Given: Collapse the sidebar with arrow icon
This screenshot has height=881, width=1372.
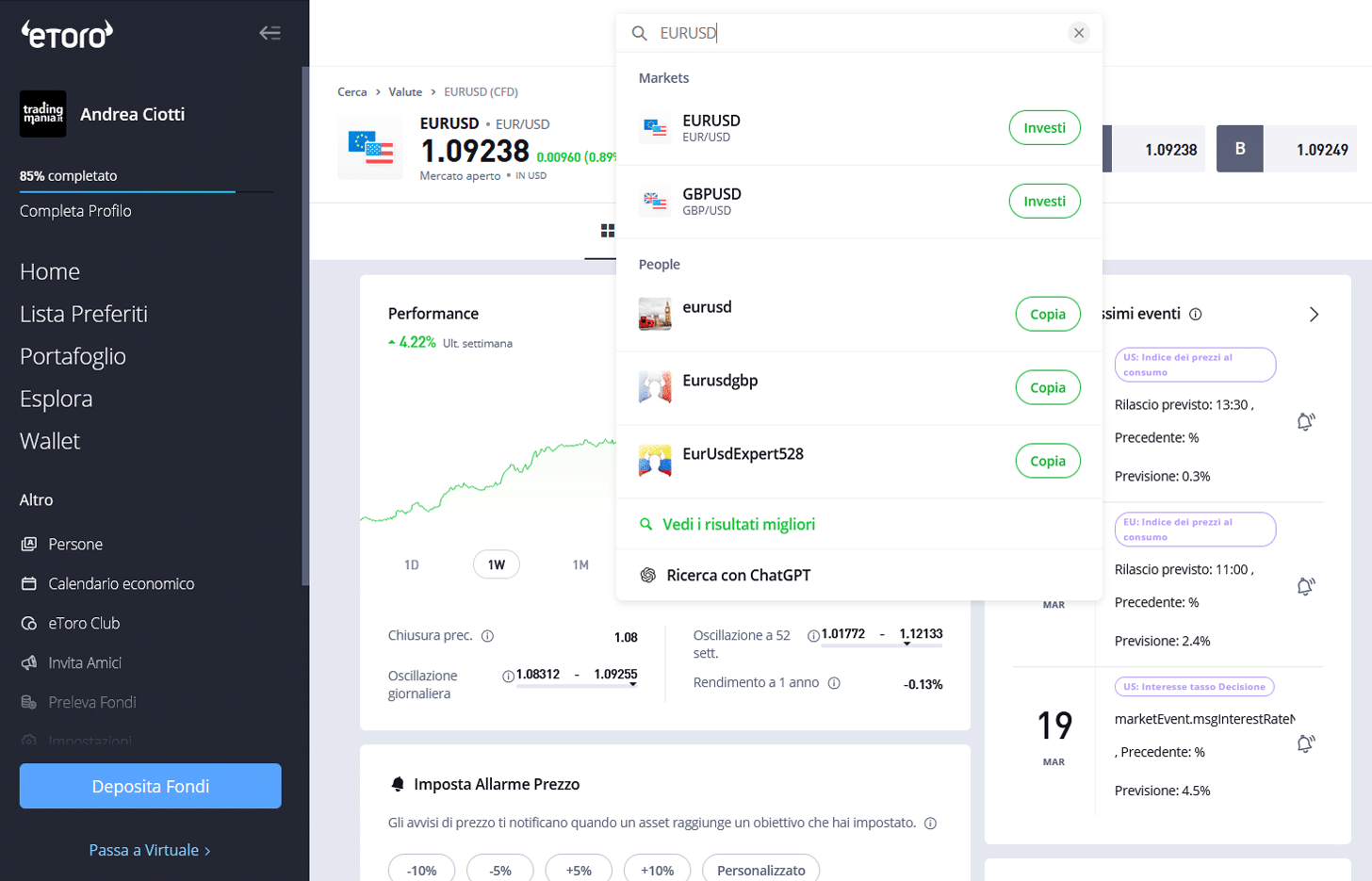Looking at the screenshot, I should [x=269, y=33].
